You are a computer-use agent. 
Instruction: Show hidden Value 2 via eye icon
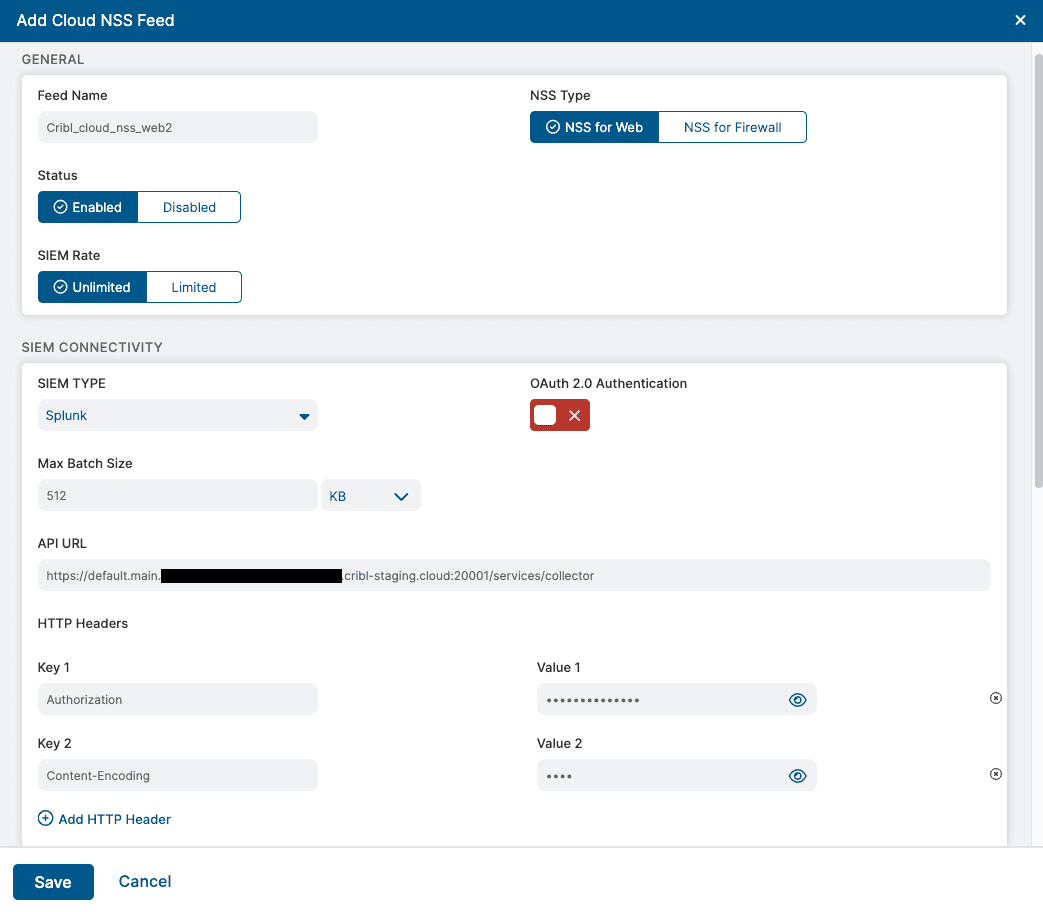797,776
